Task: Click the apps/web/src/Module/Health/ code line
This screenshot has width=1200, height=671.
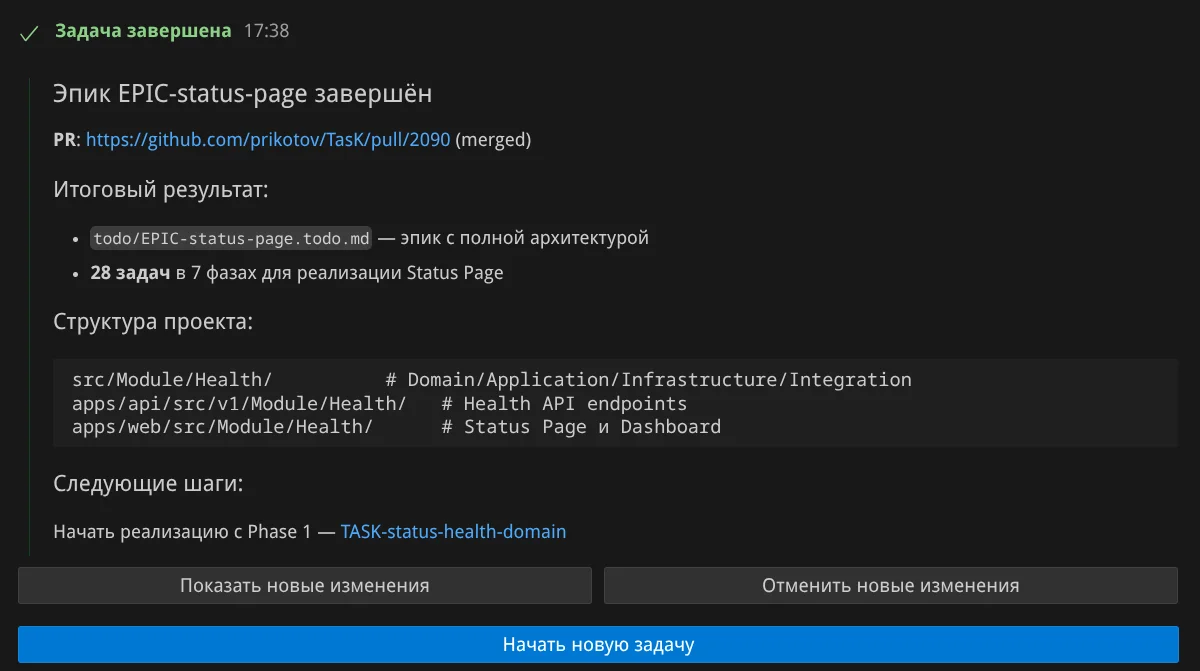Action: pos(222,427)
